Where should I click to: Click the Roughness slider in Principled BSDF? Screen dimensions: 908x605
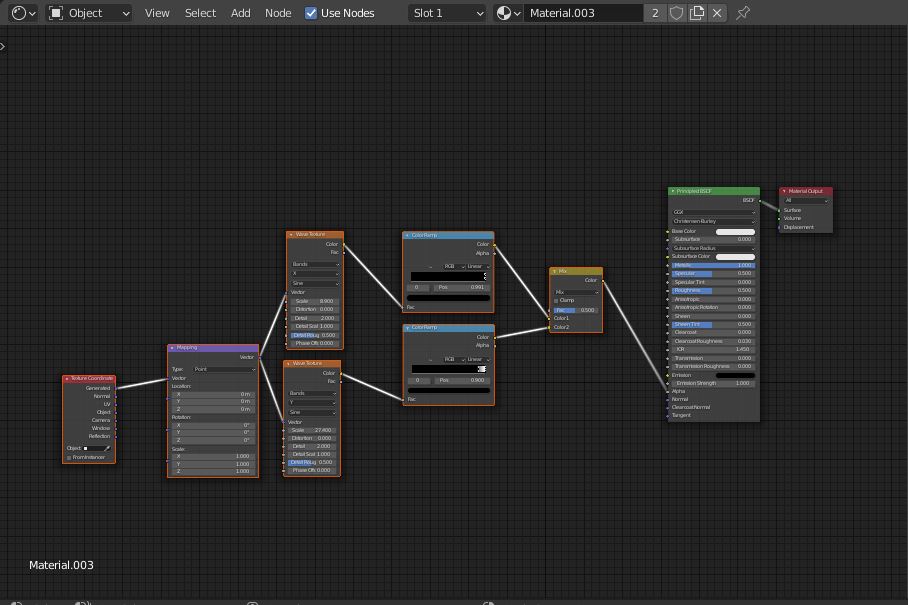(713, 291)
